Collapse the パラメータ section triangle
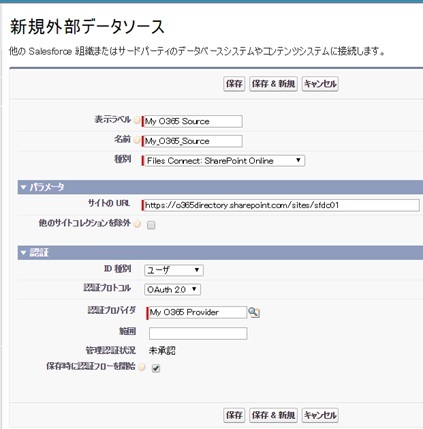Viewport: 423px width, 429px height. point(23,187)
